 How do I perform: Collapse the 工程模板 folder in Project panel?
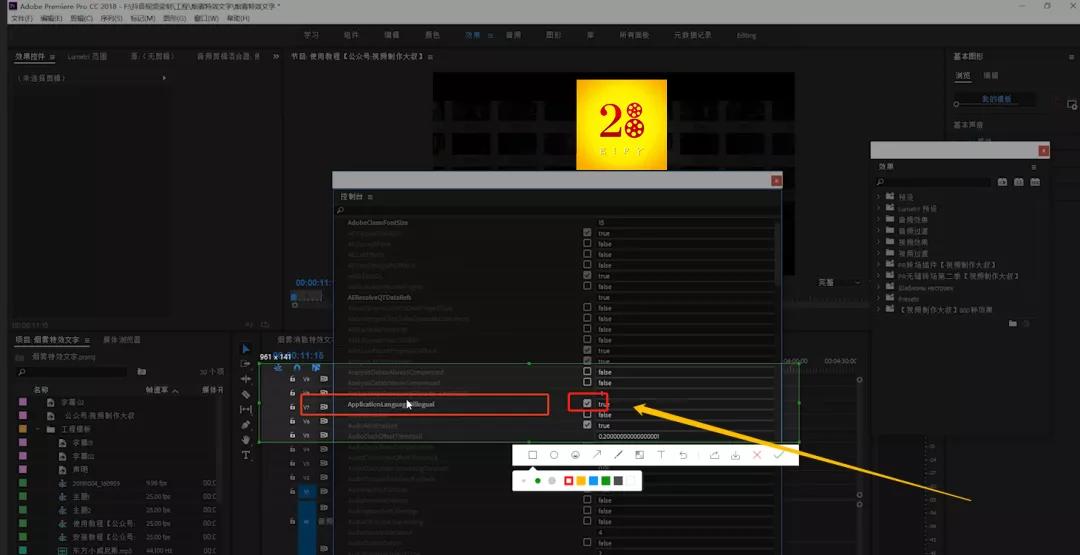(x=38, y=429)
